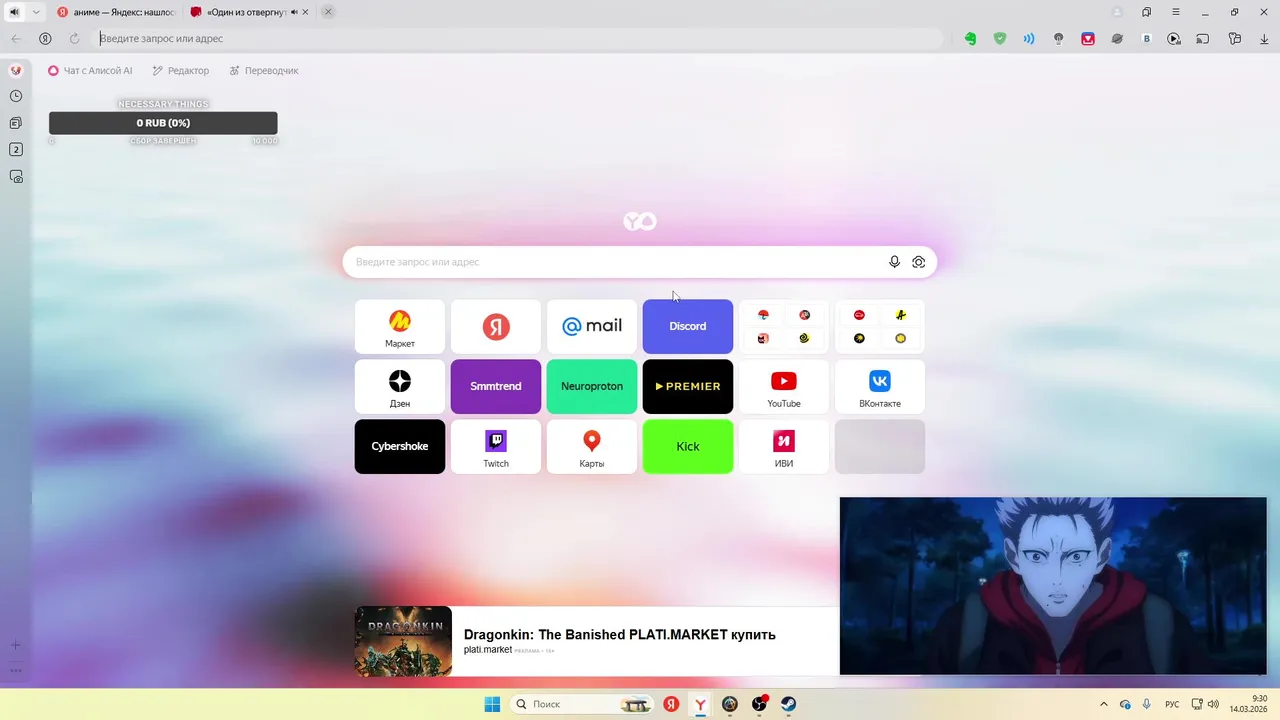Open the ВКонтакте tile

pyautogui.click(x=880, y=387)
